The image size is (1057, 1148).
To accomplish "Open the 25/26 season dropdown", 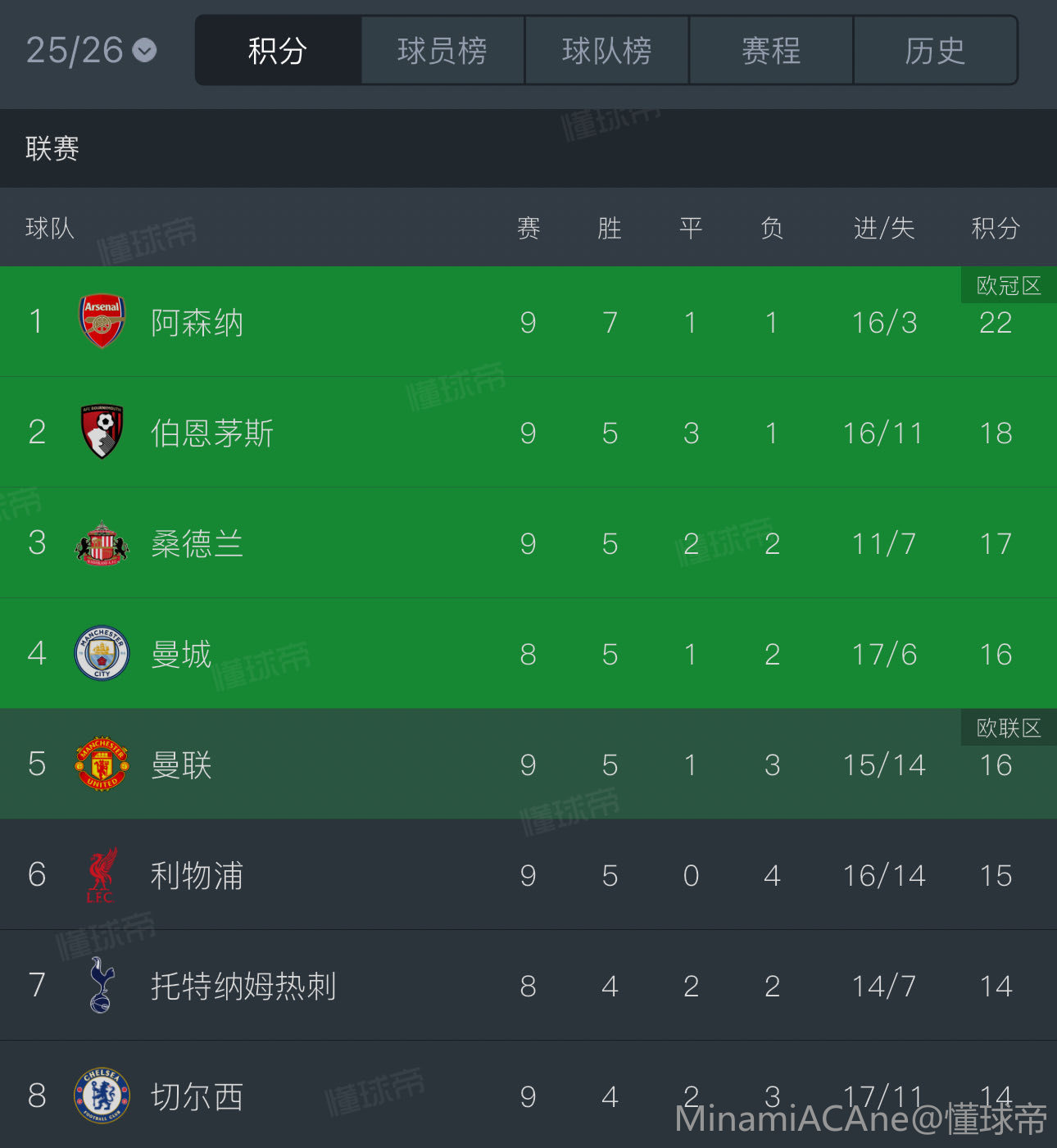I will click(x=91, y=51).
